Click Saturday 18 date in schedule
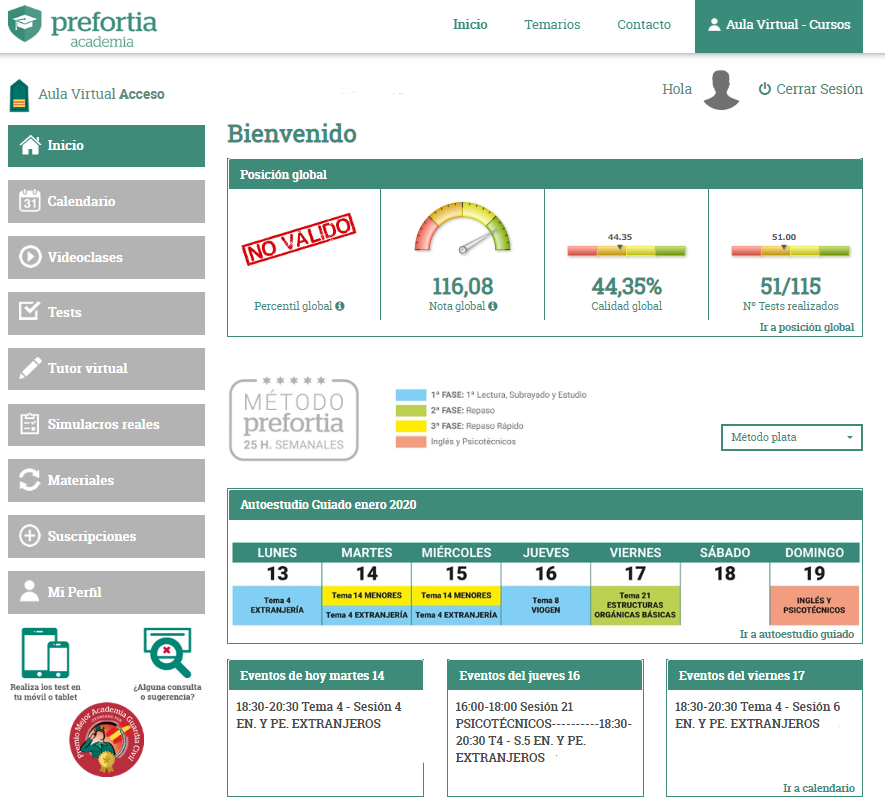 (x=725, y=573)
